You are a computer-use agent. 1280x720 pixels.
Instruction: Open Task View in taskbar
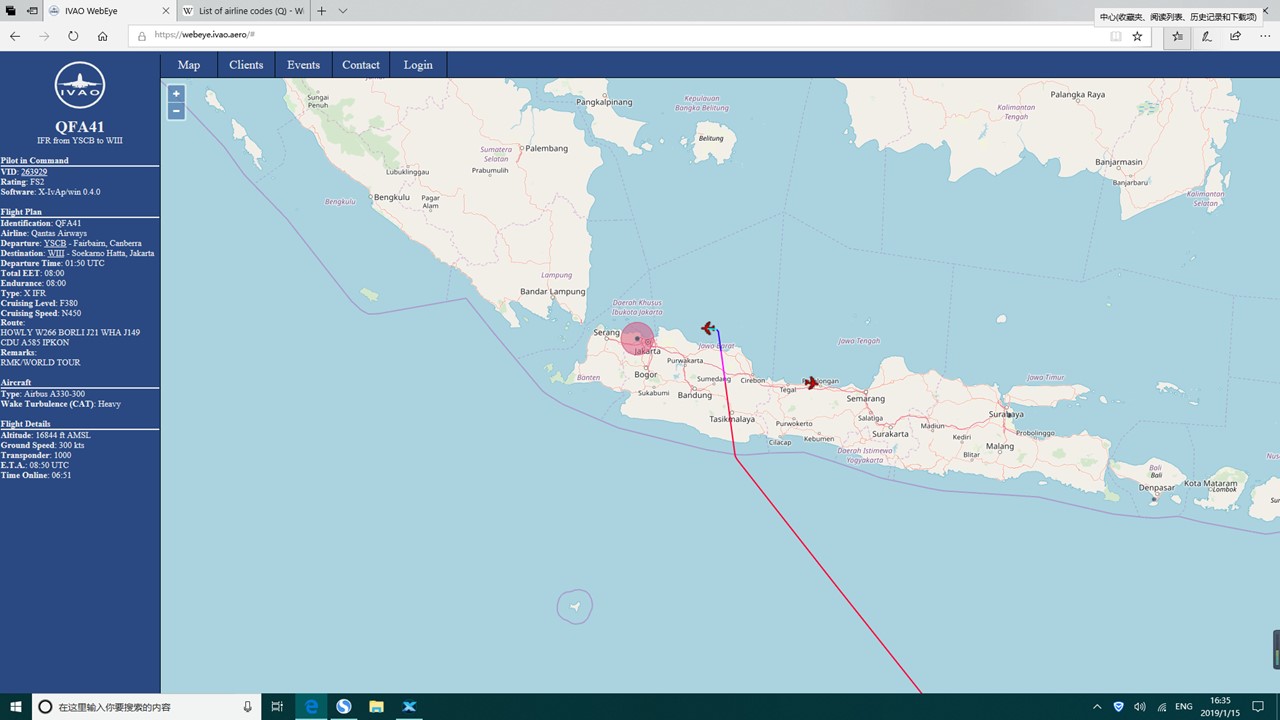[x=277, y=706]
